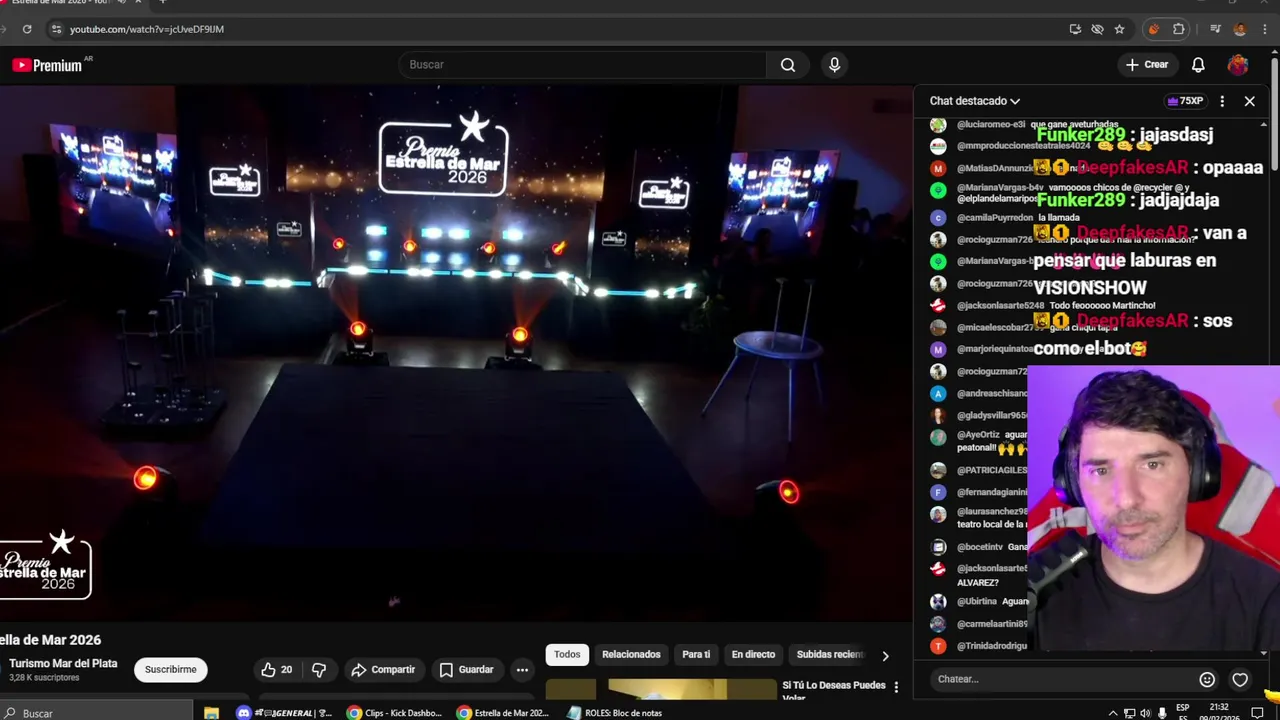
Task: Type a message in the Chatear field
Action: (1060, 679)
